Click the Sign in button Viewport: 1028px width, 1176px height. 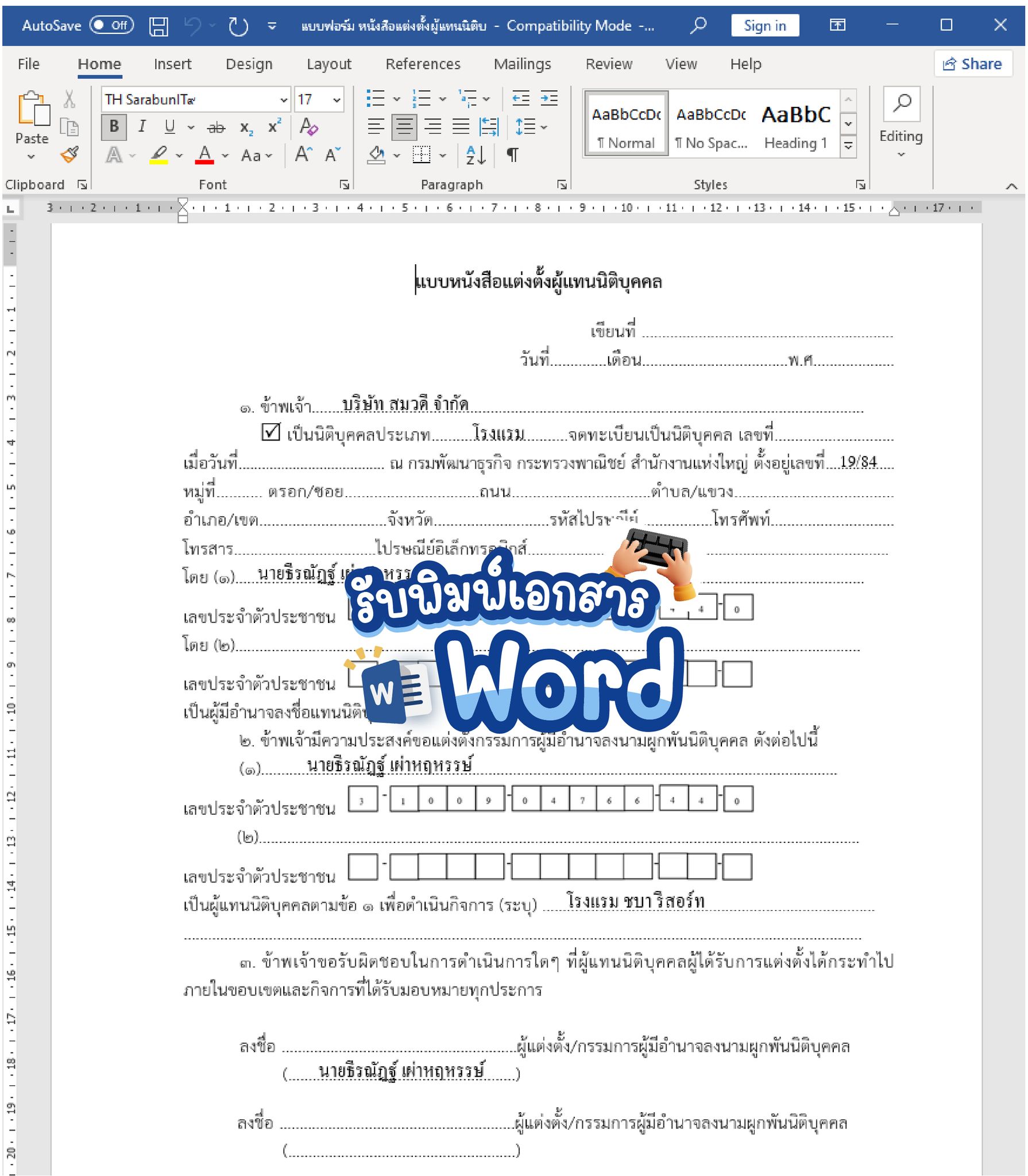pos(764,26)
